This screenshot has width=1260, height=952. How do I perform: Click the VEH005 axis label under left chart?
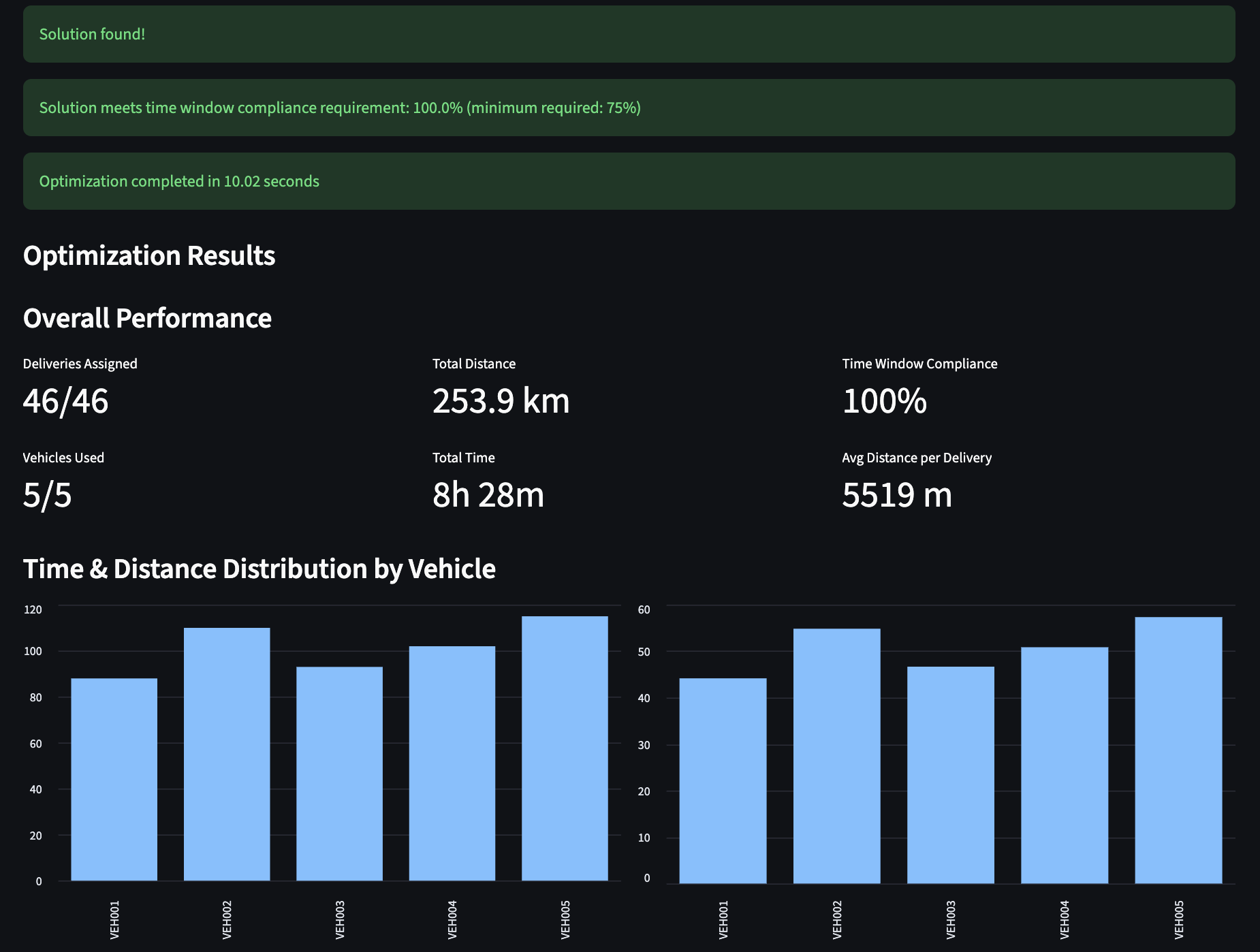coord(565,920)
